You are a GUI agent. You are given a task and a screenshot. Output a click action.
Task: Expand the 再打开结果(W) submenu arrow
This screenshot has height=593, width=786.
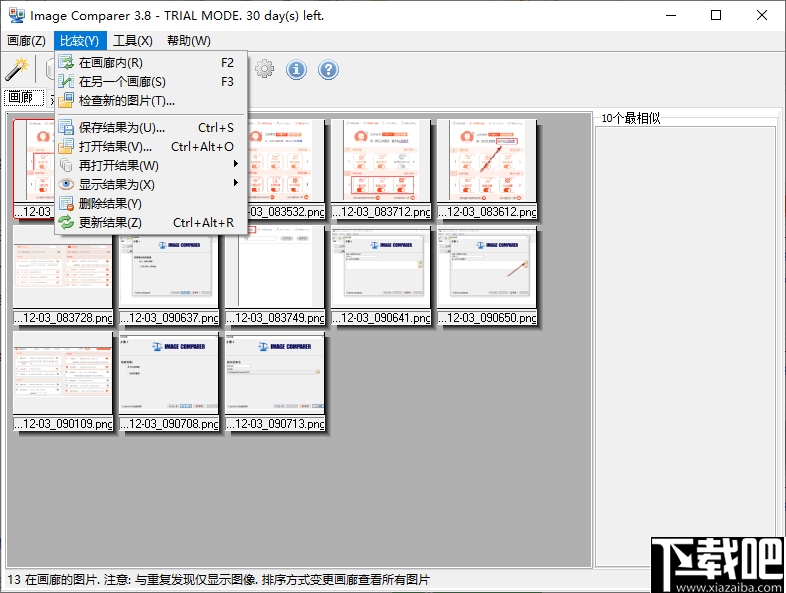click(235, 164)
